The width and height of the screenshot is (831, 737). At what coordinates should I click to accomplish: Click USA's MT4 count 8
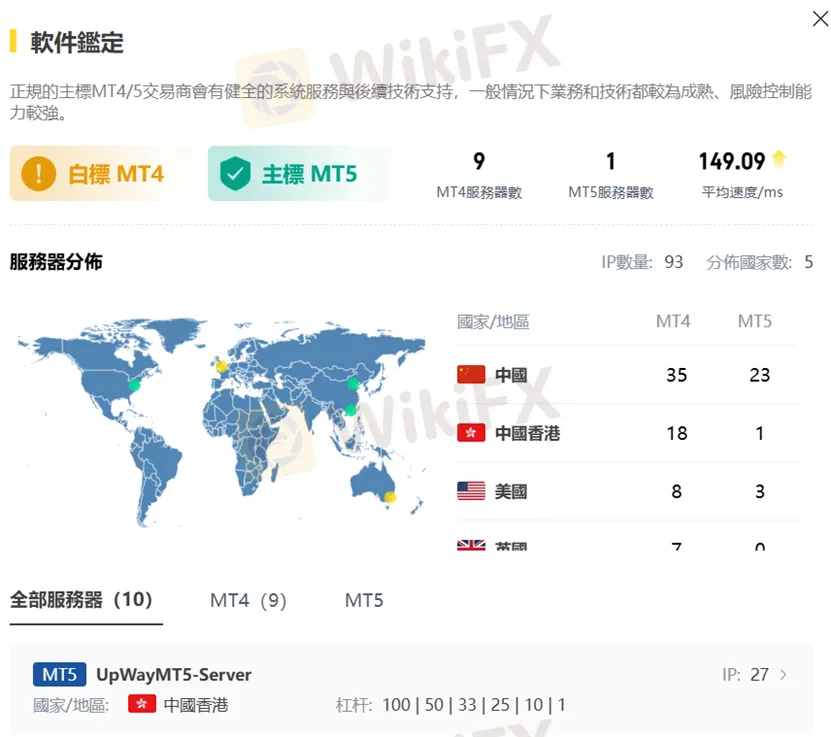[676, 492]
